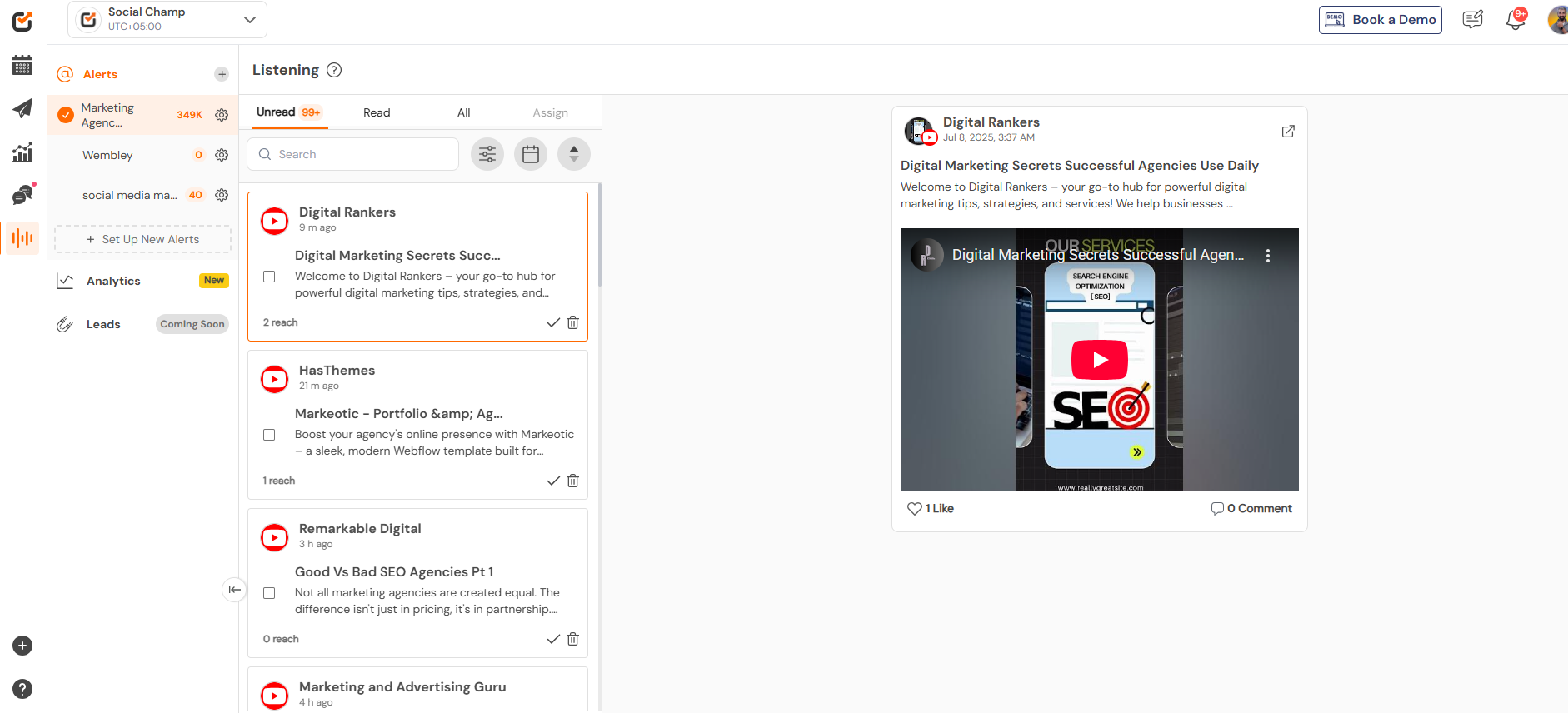Switch to the All tab
The height and width of the screenshot is (713, 1568).
coord(464,112)
